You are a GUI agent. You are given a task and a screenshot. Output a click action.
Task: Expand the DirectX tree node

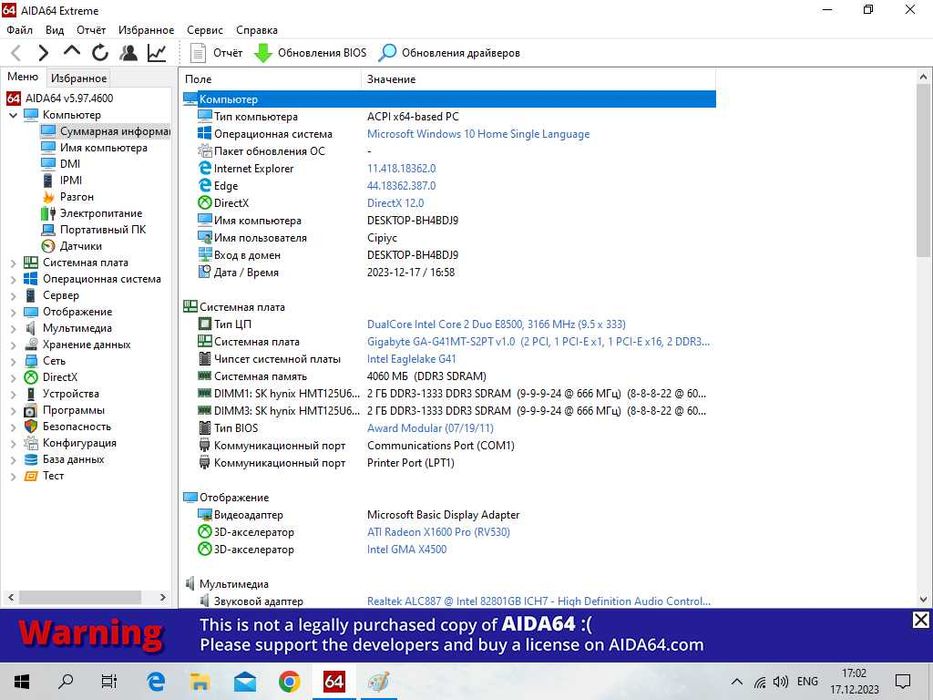pos(13,377)
